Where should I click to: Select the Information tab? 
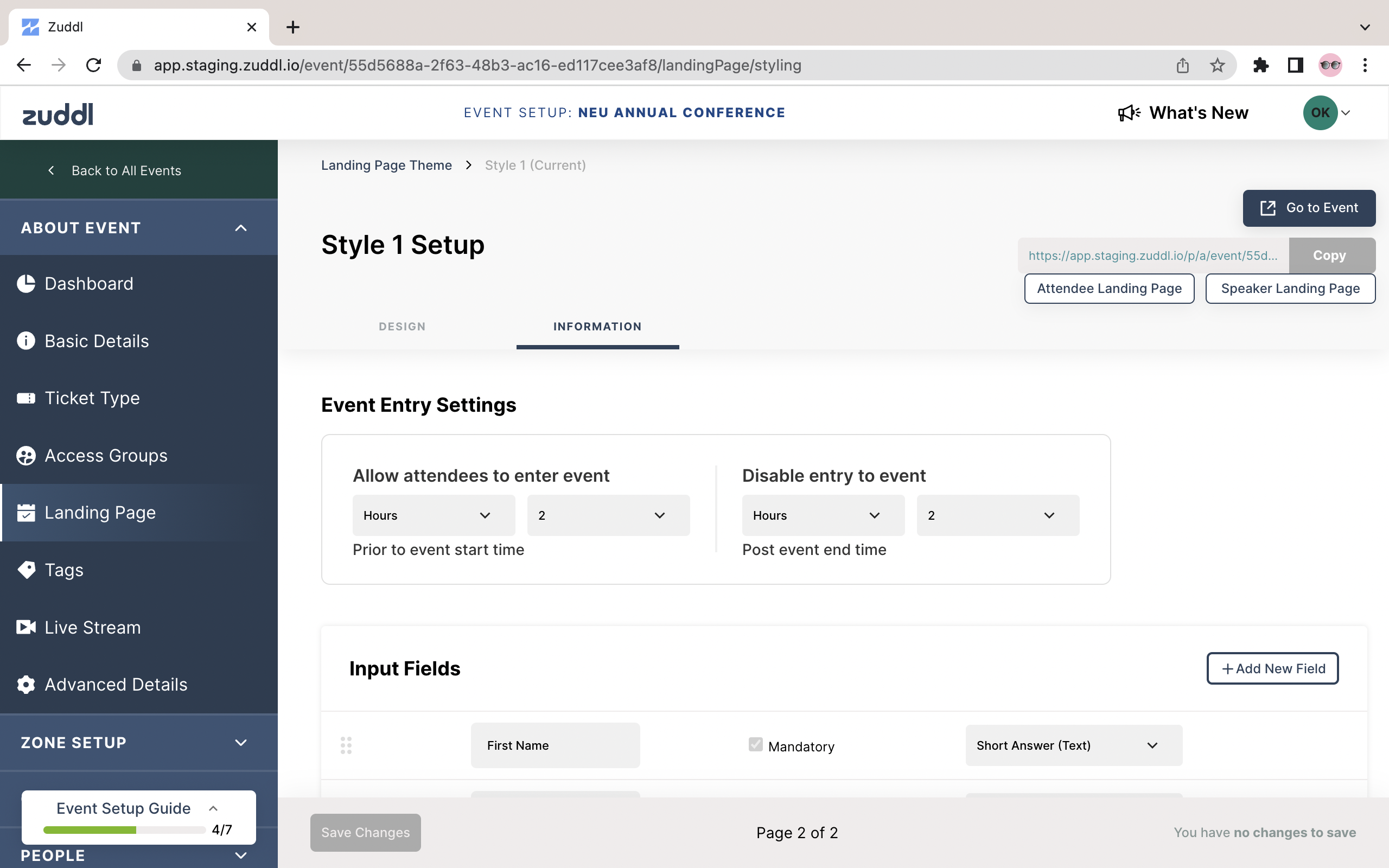[x=597, y=326]
